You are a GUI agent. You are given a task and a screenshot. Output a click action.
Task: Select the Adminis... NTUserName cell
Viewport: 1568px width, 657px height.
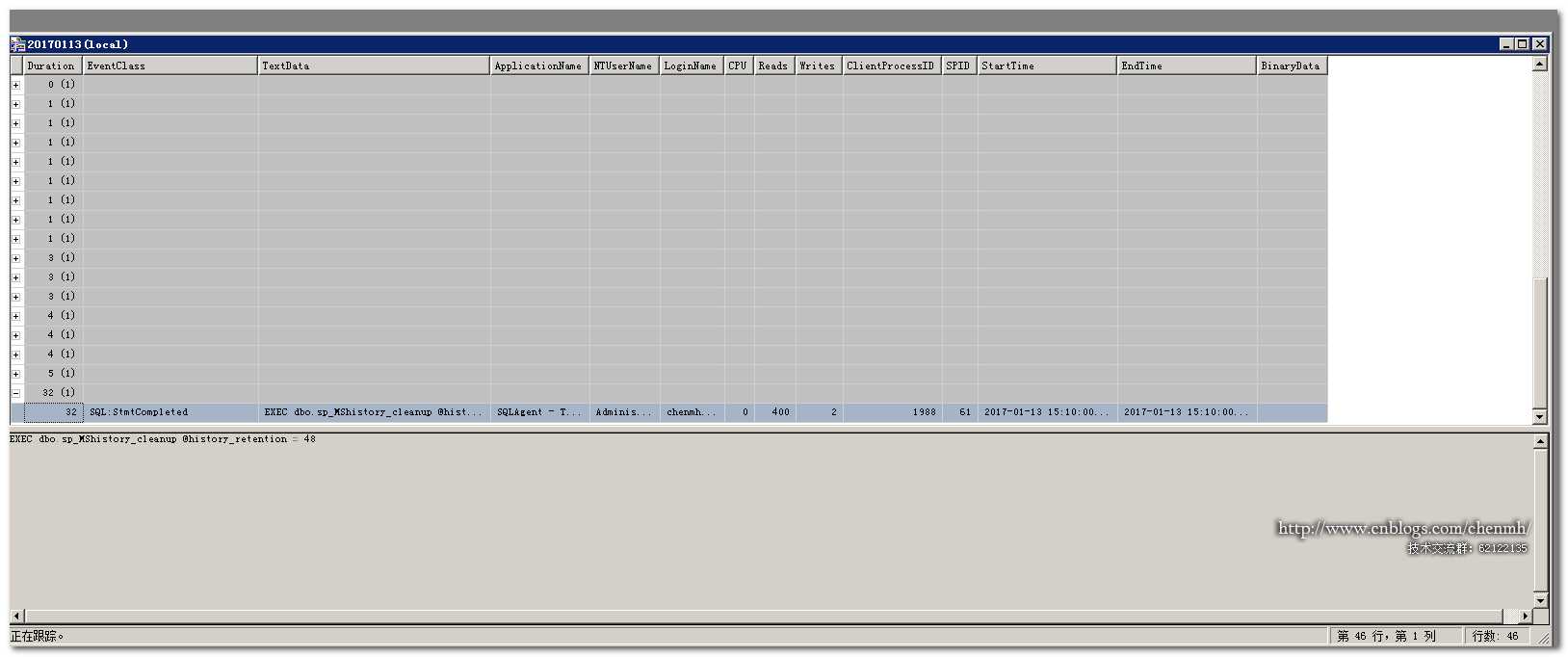point(624,412)
